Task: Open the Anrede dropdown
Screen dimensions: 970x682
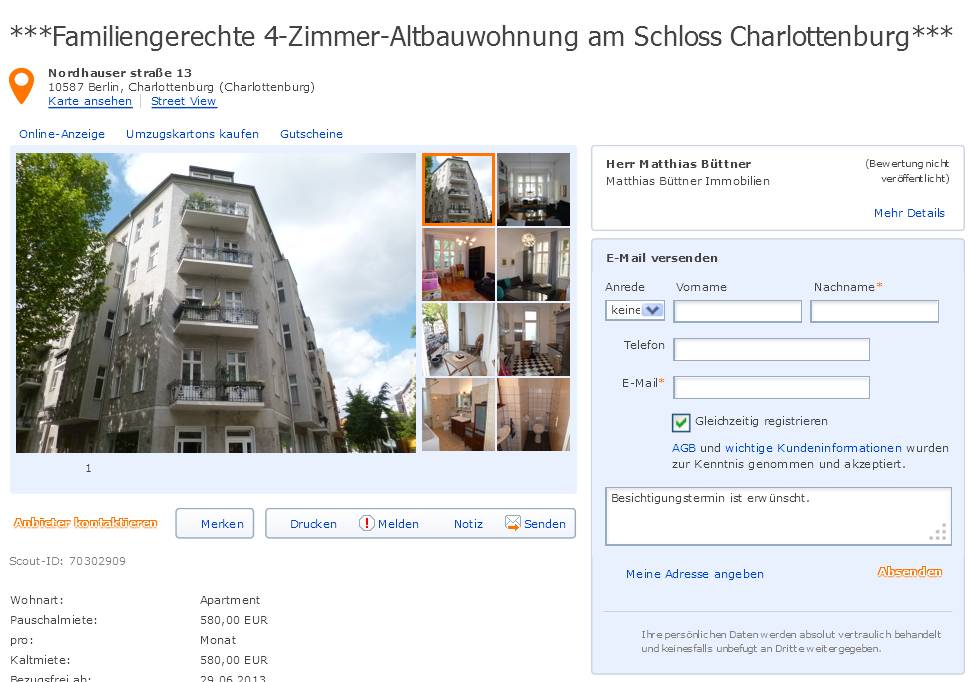Action: (635, 310)
